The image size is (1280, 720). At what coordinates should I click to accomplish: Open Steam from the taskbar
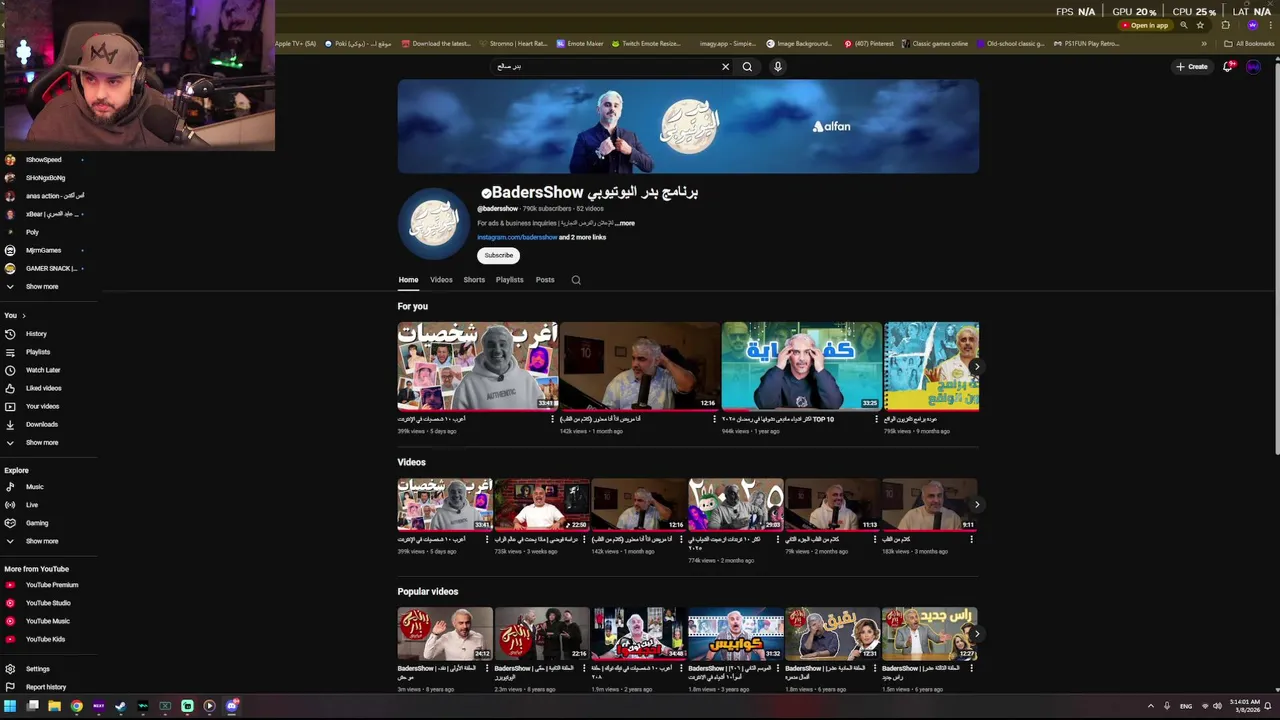(x=121, y=706)
